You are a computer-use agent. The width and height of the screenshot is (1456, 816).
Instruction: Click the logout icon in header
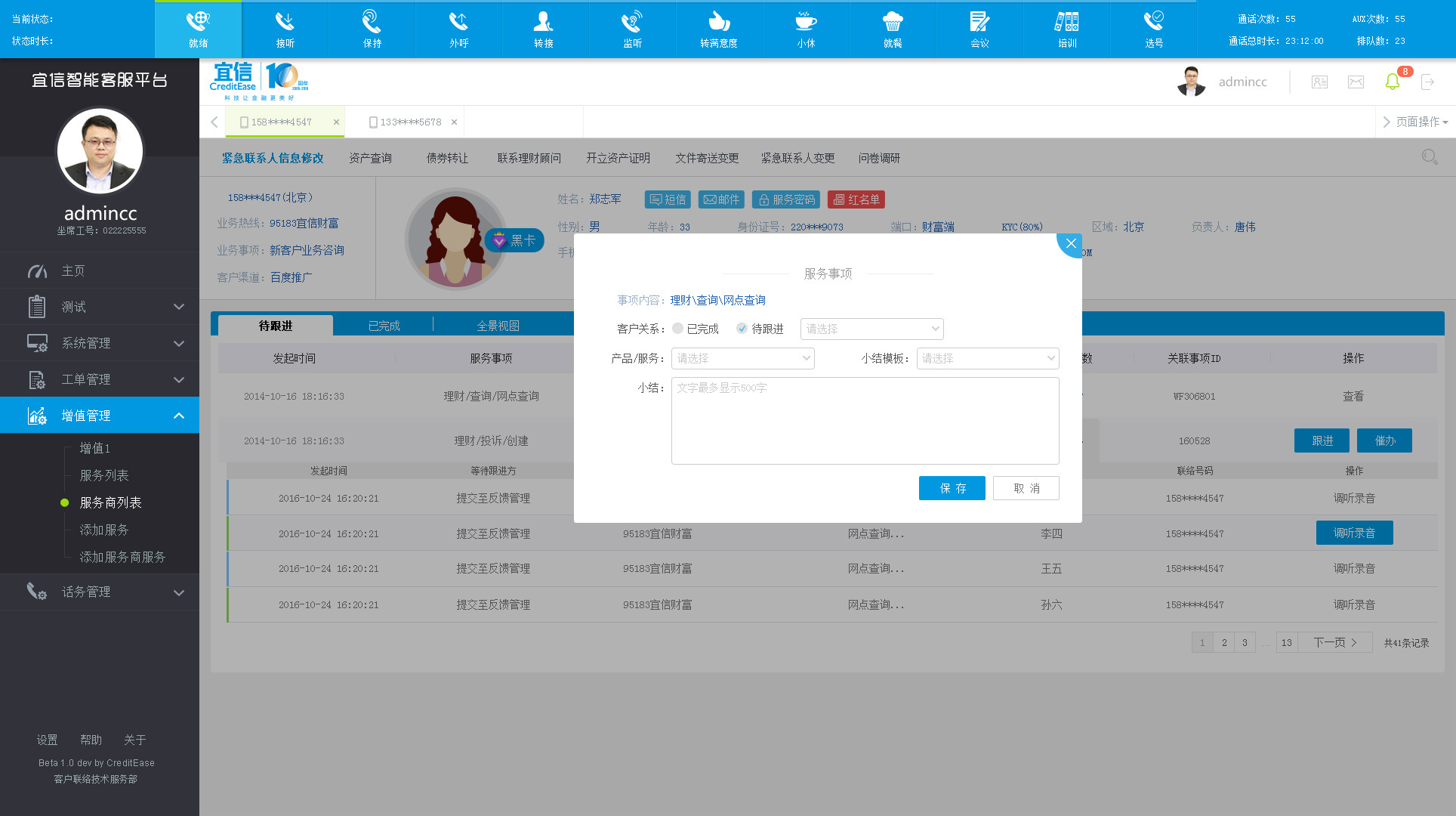pos(1427,82)
